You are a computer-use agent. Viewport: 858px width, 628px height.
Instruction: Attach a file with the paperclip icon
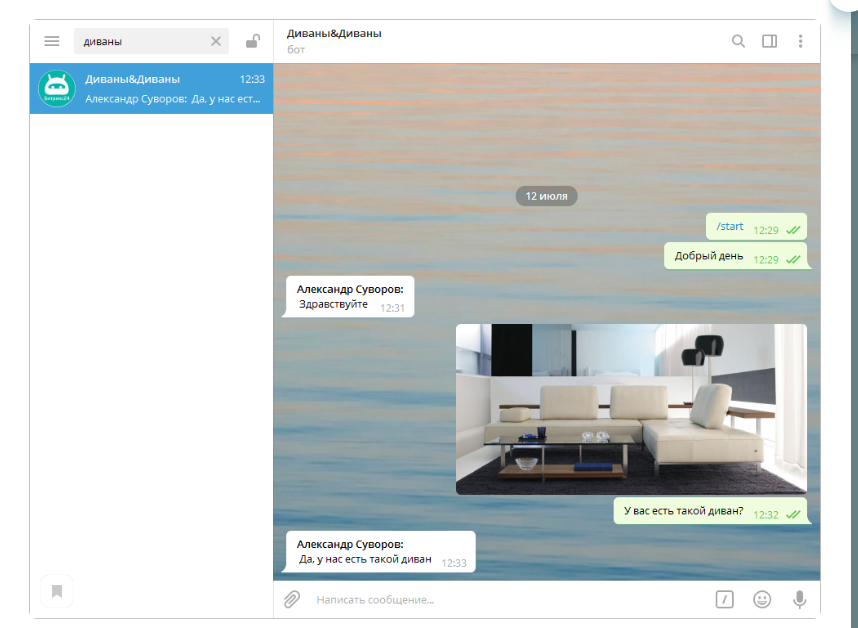coord(292,600)
